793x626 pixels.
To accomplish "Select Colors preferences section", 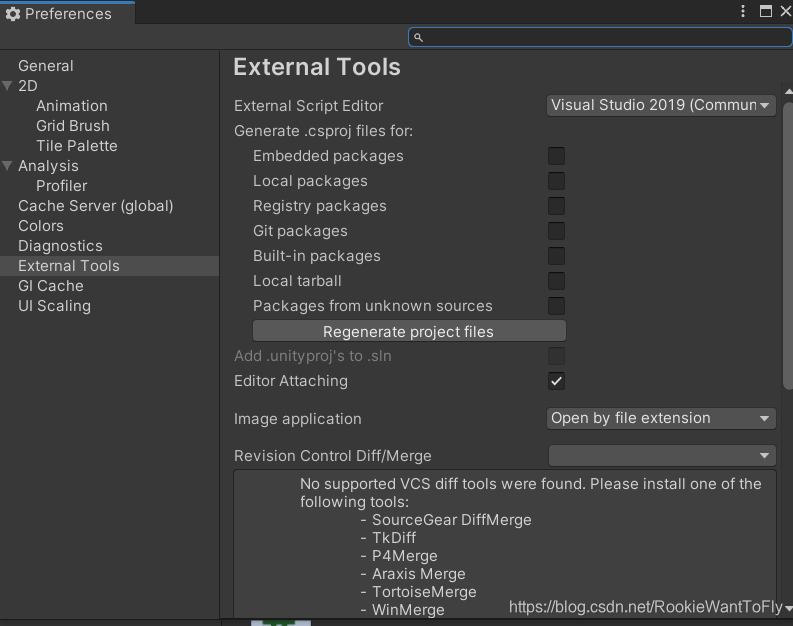I will [41, 226].
